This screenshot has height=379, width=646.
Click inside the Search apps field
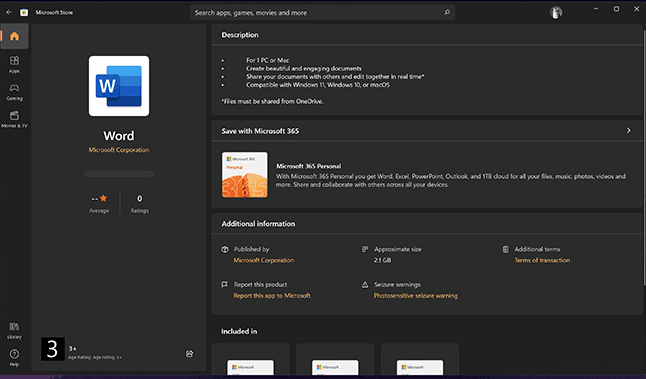pyautogui.click(x=323, y=12)
